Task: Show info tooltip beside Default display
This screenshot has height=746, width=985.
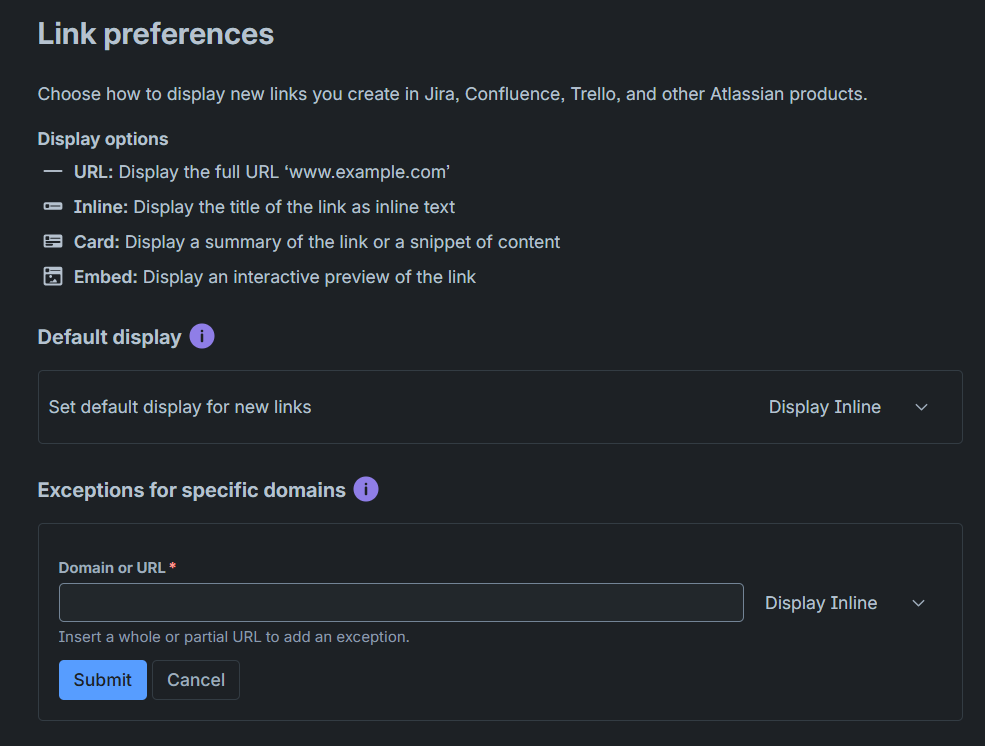Action: click(x=202, y=337)
